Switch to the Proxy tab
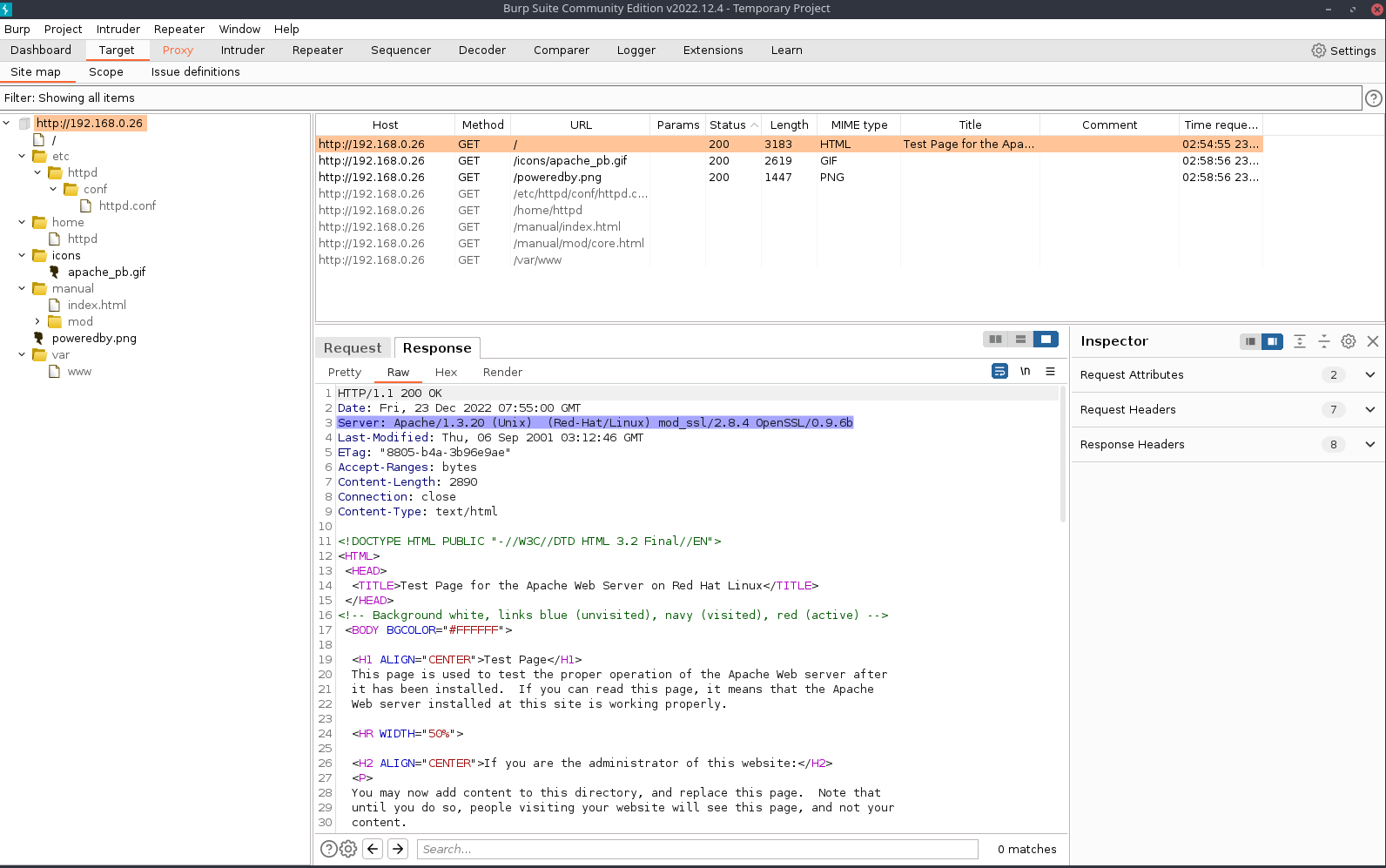Viewport: 1386px width, 868px height. click(x=178, y=50)
